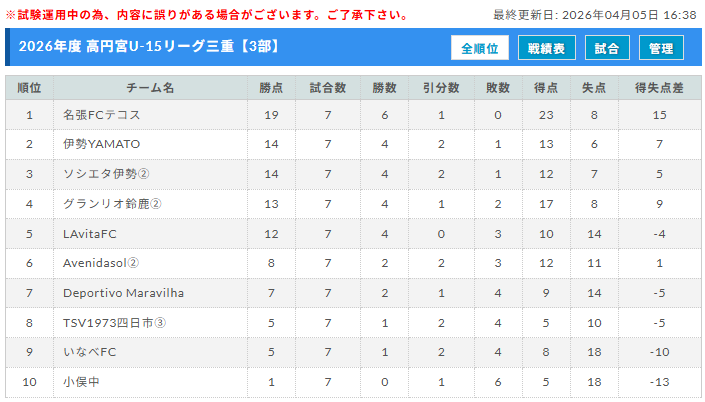Click the 得失点差 column header
This screenshot has width=705, height=402.
pos(659,87)
